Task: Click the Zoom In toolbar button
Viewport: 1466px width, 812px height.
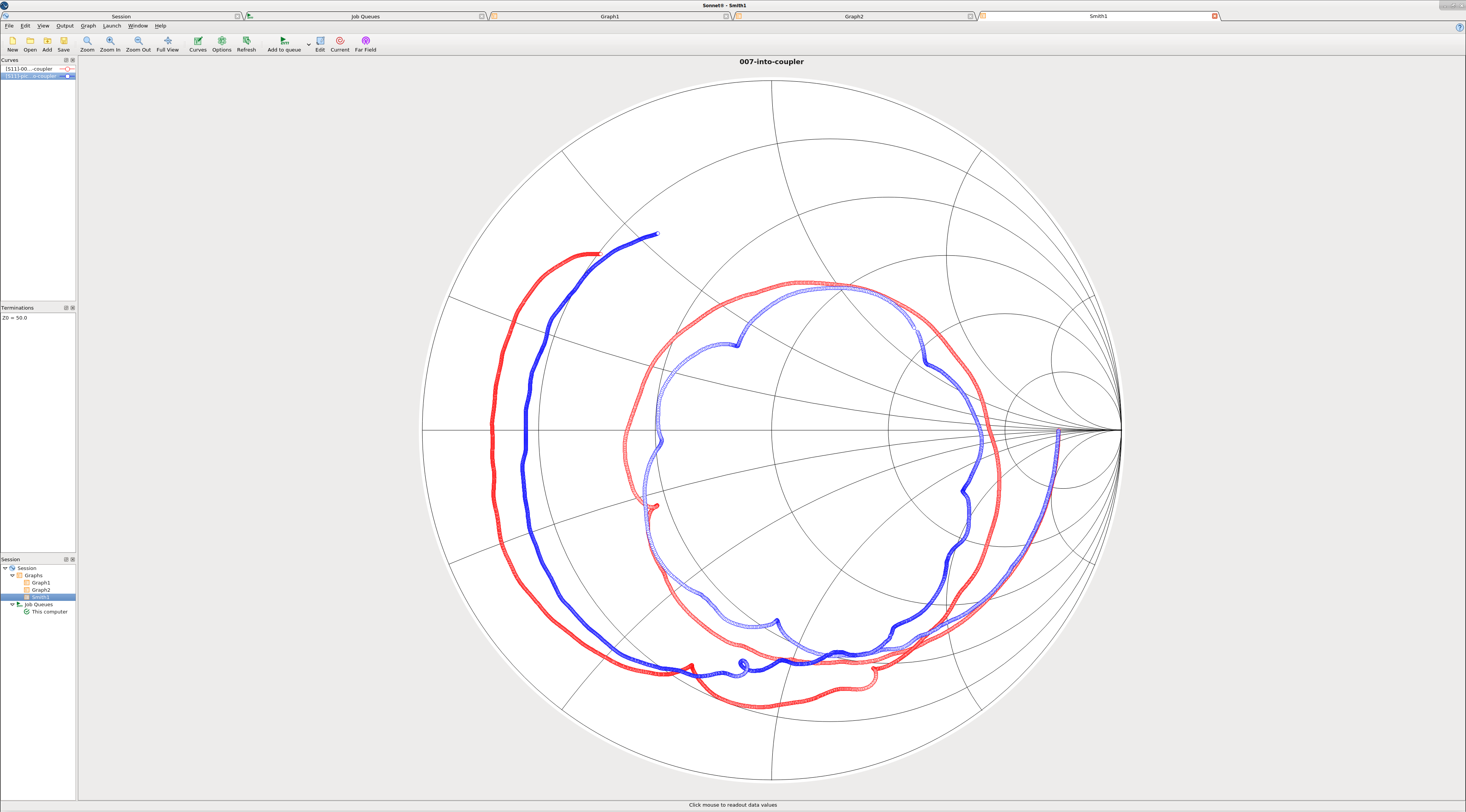Action: [110, 44]
